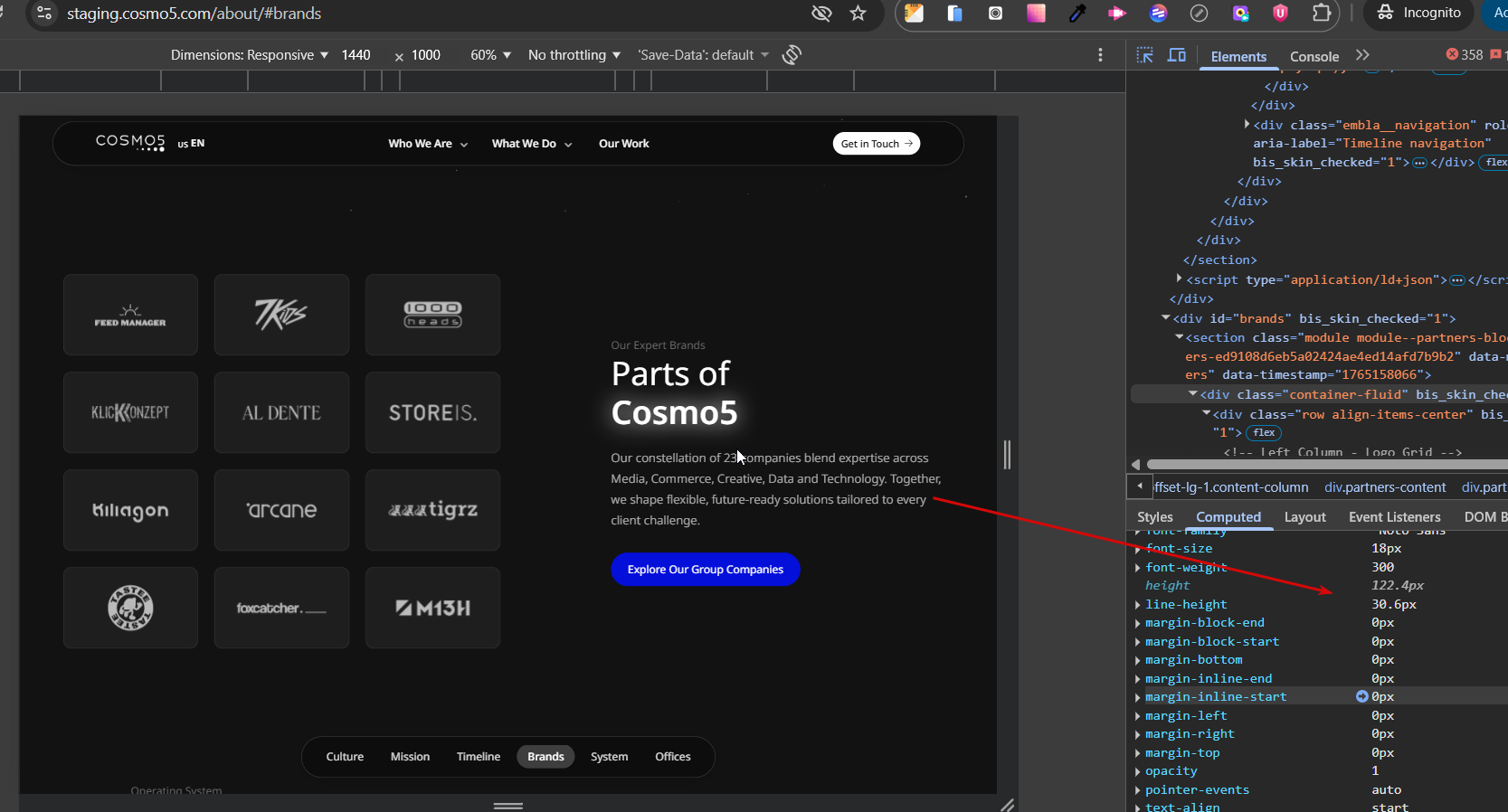The image size is (1508, 812).
Task: Collapse the div id brands node
Action: point(1166,318)
